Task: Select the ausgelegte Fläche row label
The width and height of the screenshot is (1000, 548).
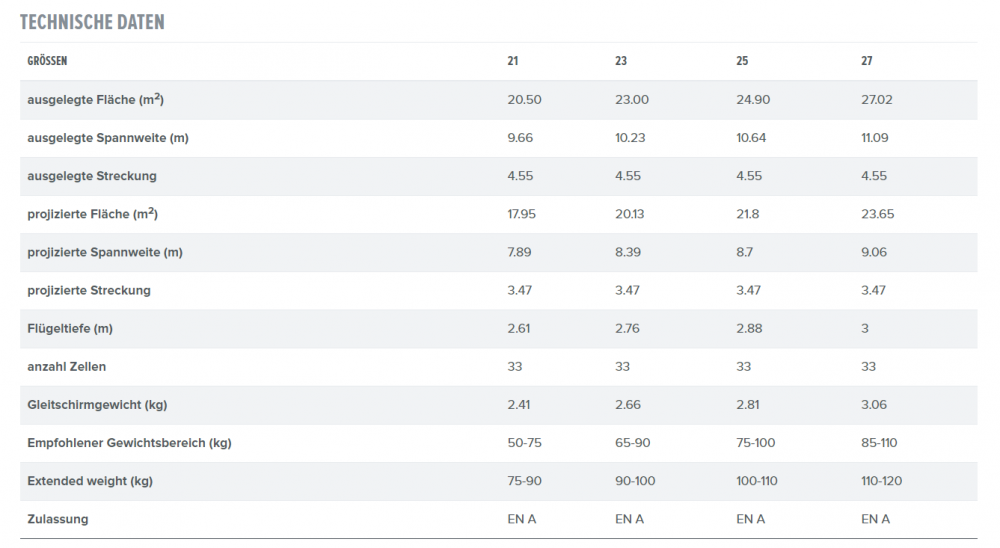Action: click(x=96, y=100)
